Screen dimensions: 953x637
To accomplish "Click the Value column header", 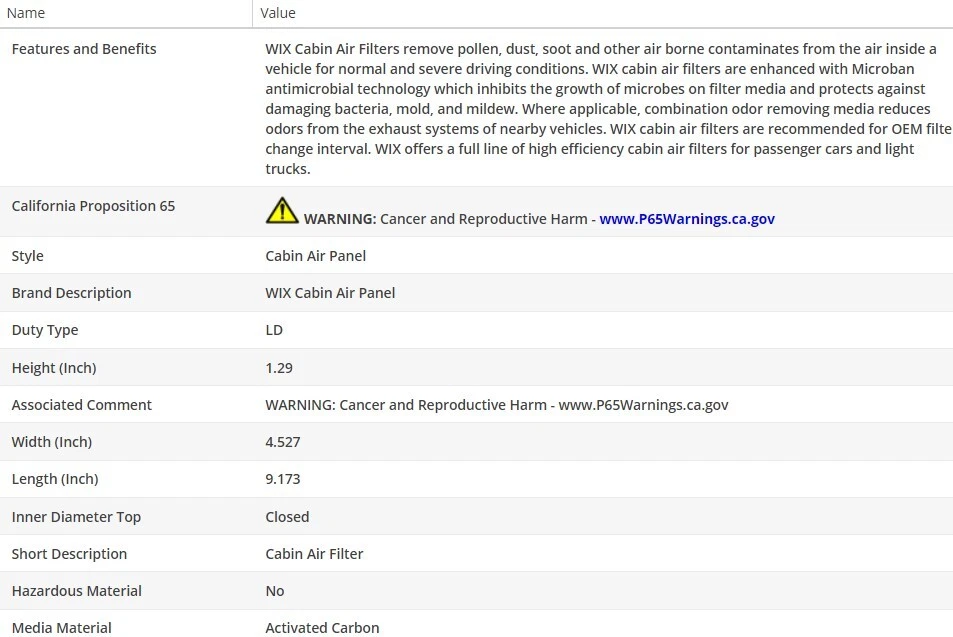I will (x=278, y=13).
